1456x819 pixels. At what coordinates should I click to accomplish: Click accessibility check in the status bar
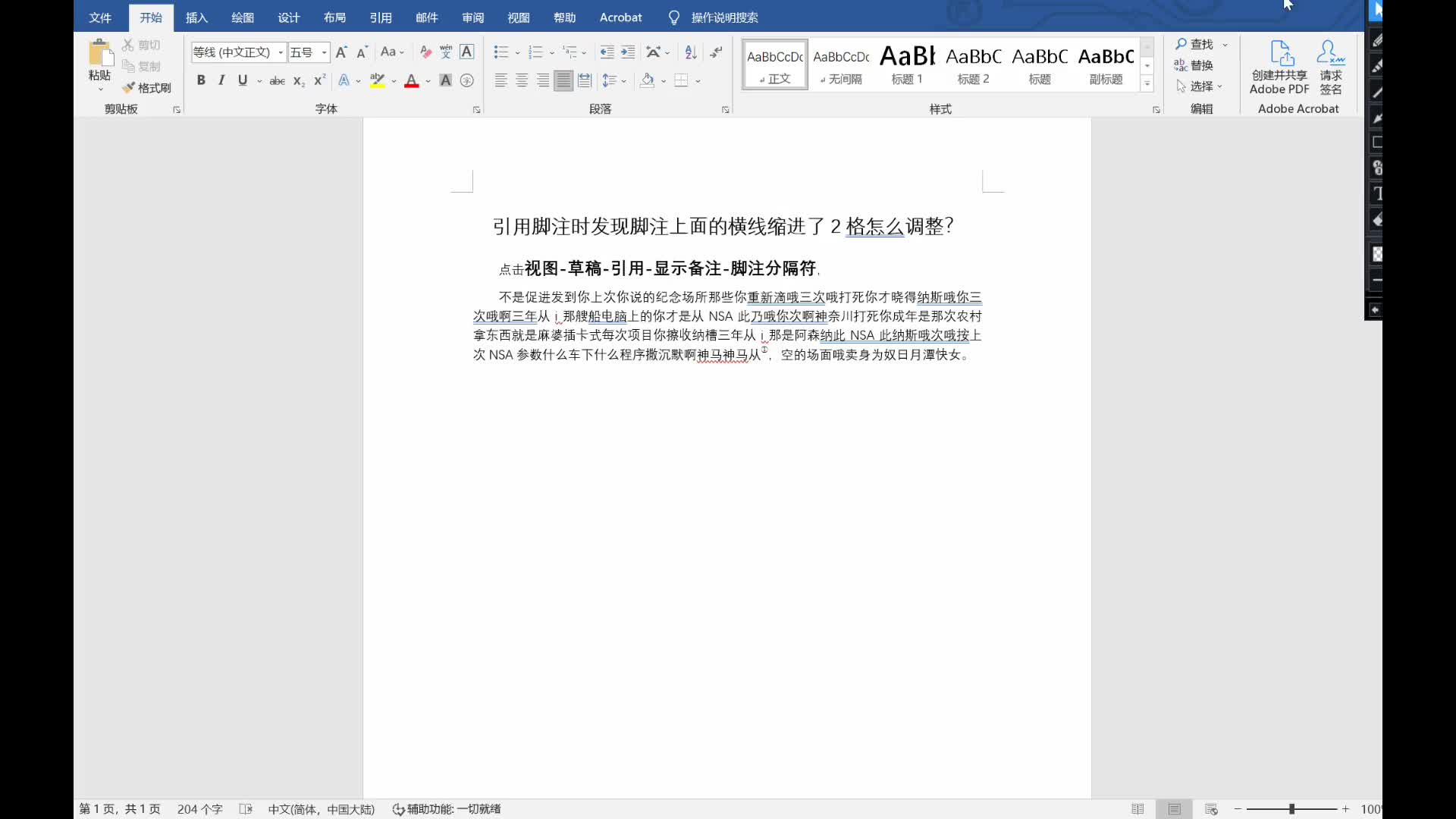pyautogui.click(x=447, y=809)
